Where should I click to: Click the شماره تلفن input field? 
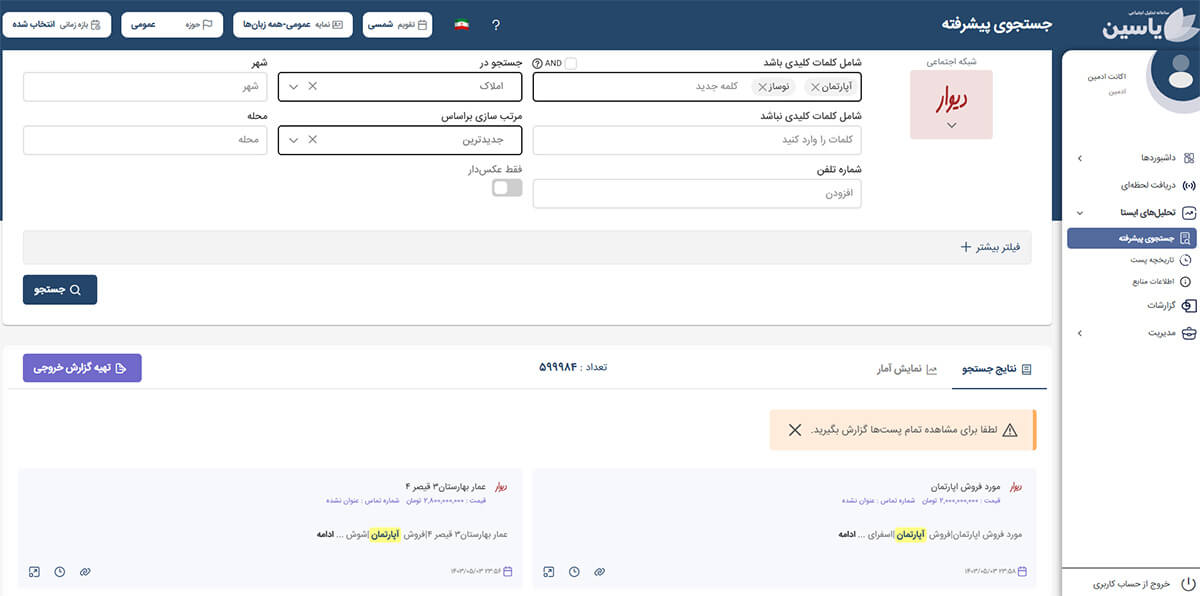697,193
